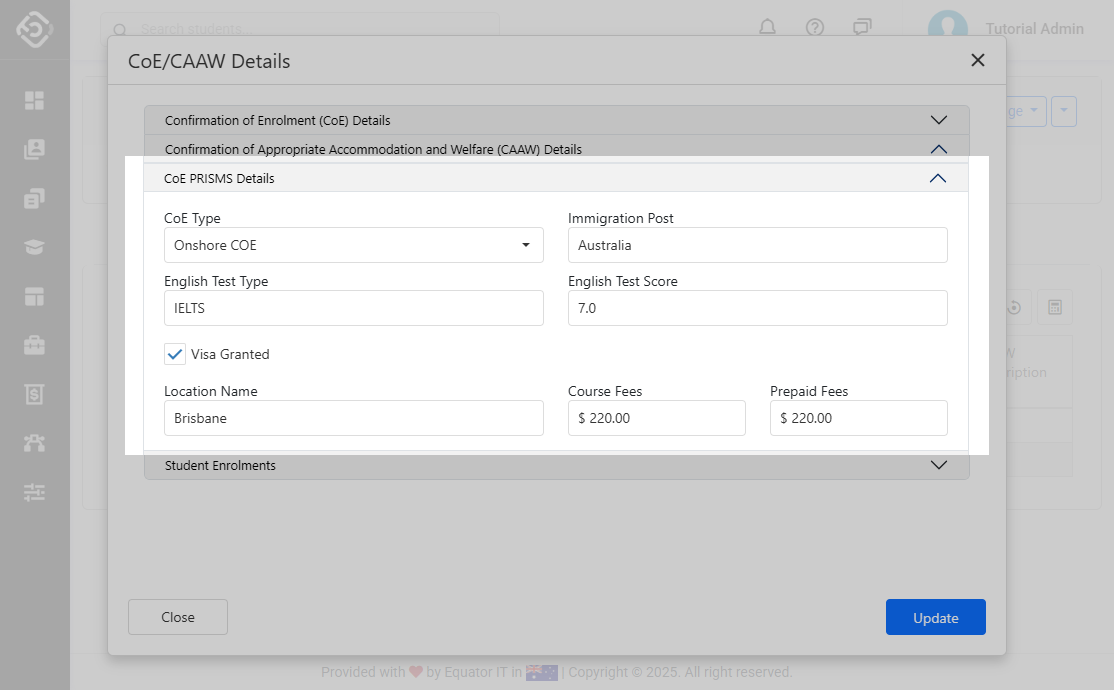Expand the Student Enrolments section
Screen dimensions: 1114x690
(556, 465)
